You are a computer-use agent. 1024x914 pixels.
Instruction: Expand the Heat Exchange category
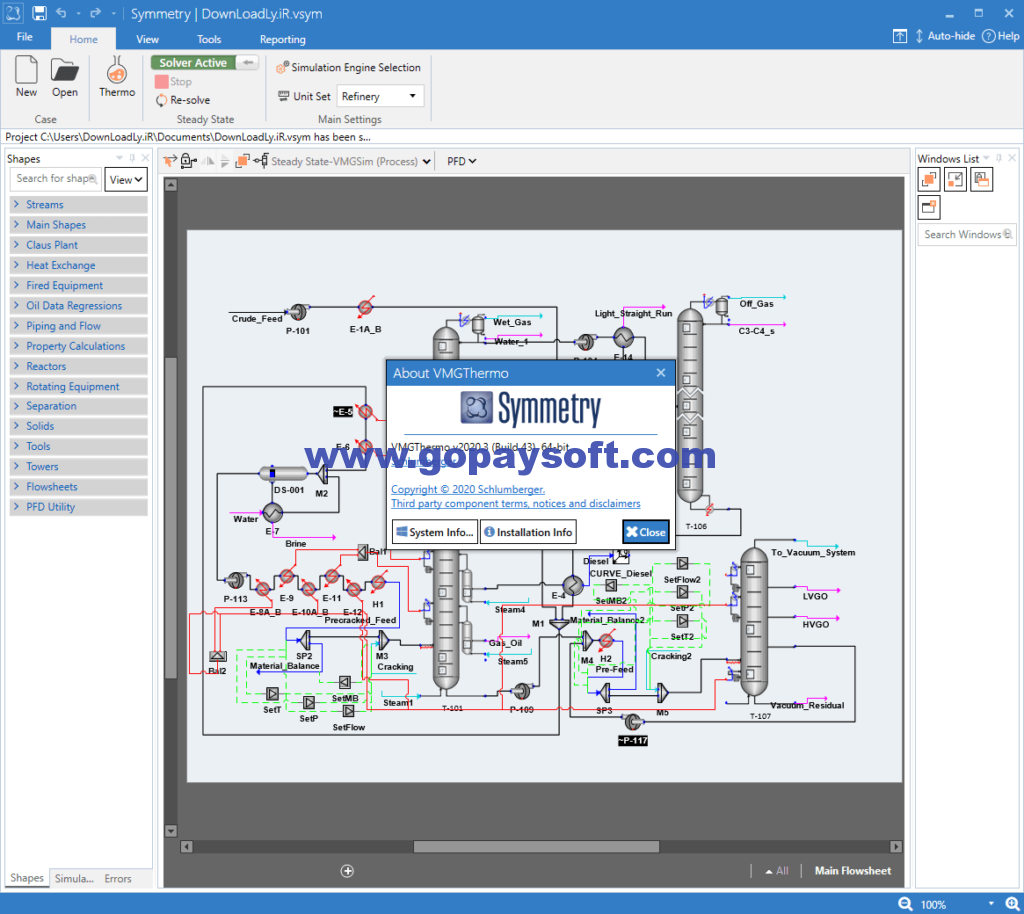coord(78,265)
